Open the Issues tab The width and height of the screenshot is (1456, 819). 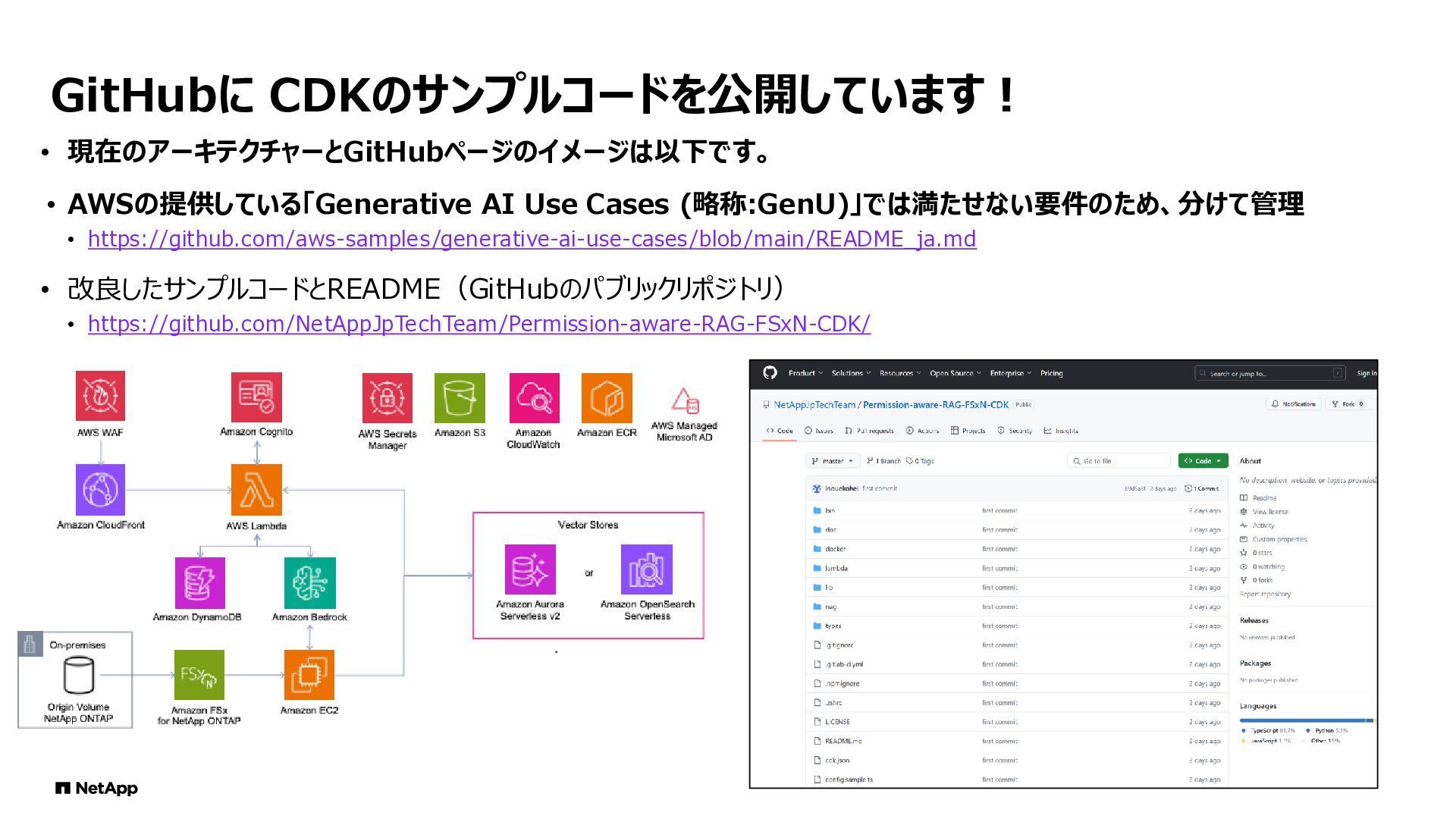819,431
